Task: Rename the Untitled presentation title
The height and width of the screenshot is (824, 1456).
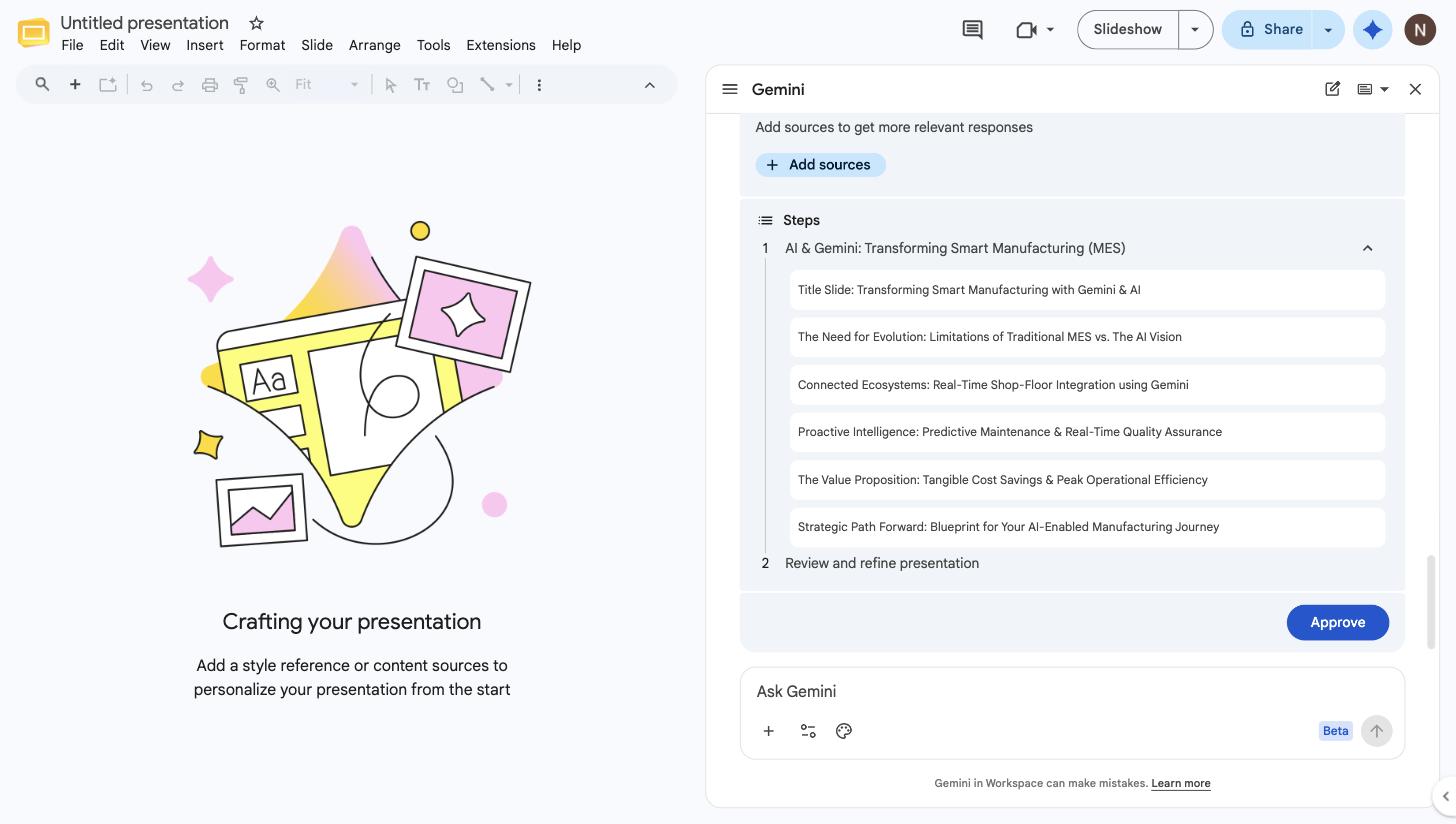Action: 144,23
